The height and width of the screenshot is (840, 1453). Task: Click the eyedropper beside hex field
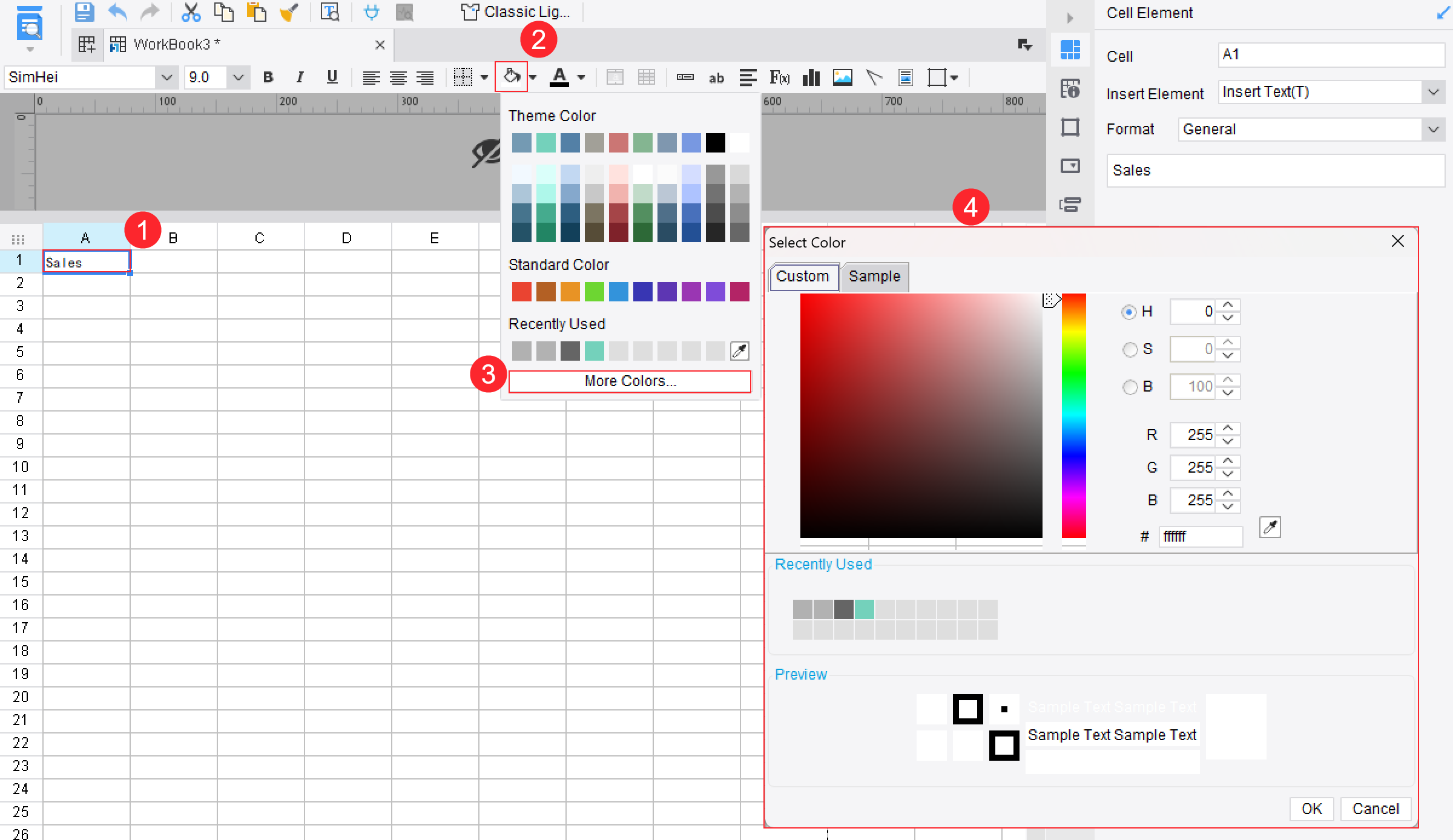coord(1270,527)
